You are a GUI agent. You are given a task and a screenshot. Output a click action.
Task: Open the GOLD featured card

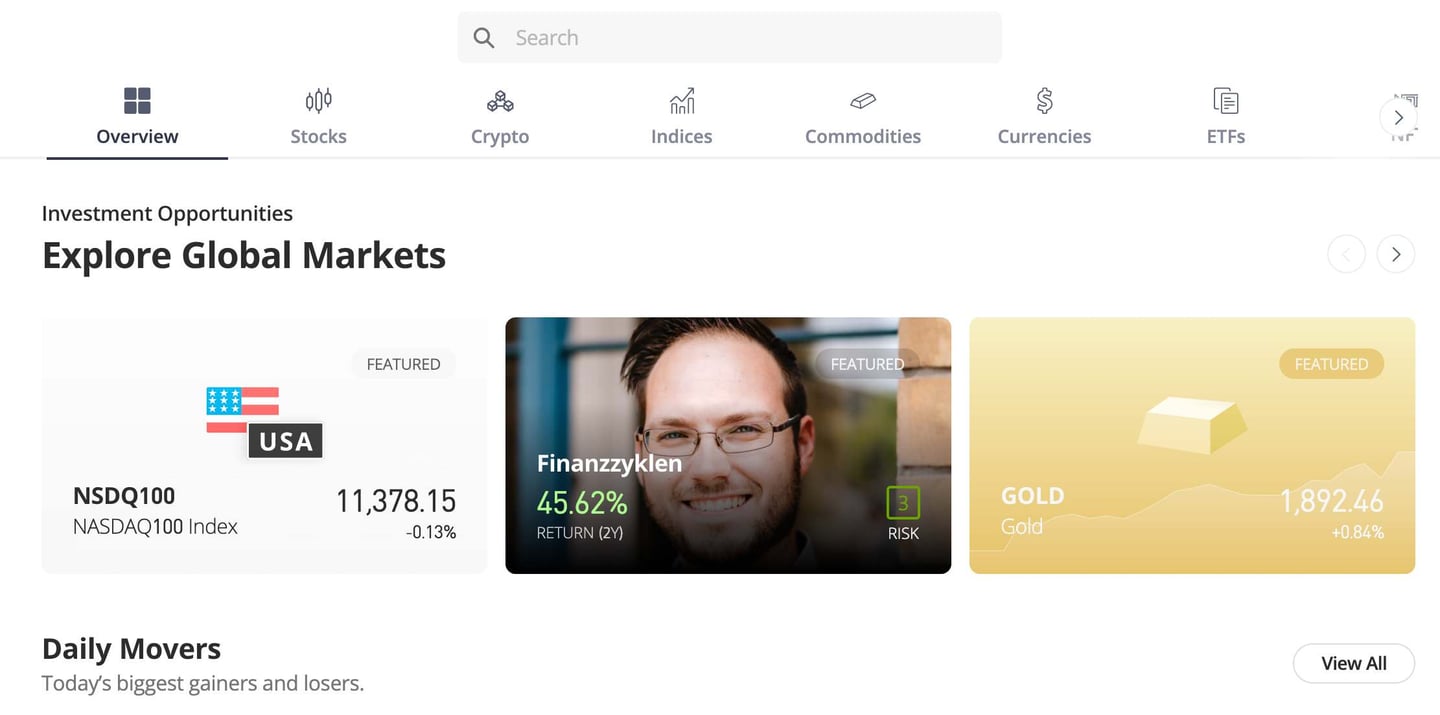point(1192,445)
